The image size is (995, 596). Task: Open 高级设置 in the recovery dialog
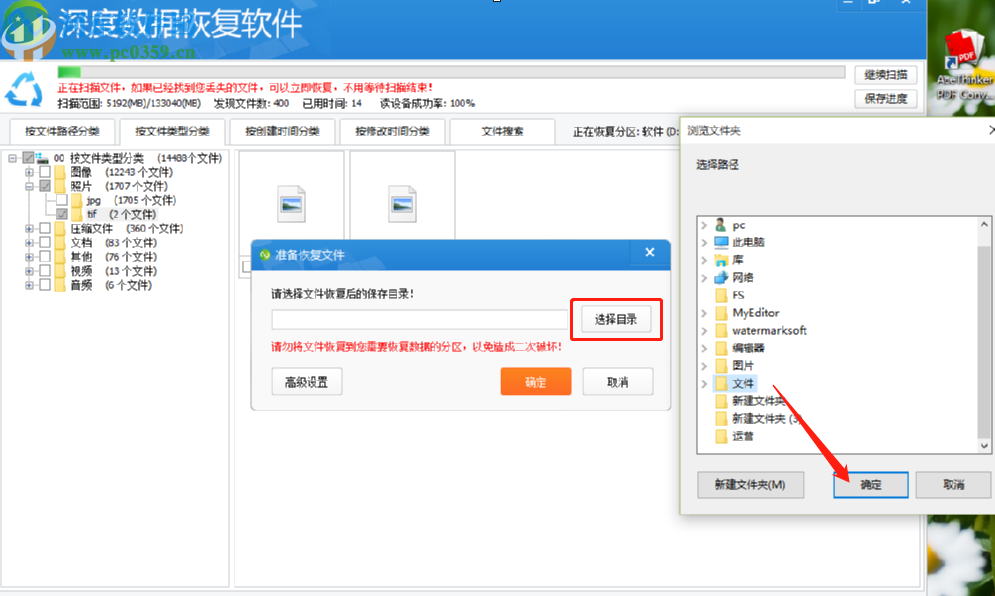[x=306, y=381]
